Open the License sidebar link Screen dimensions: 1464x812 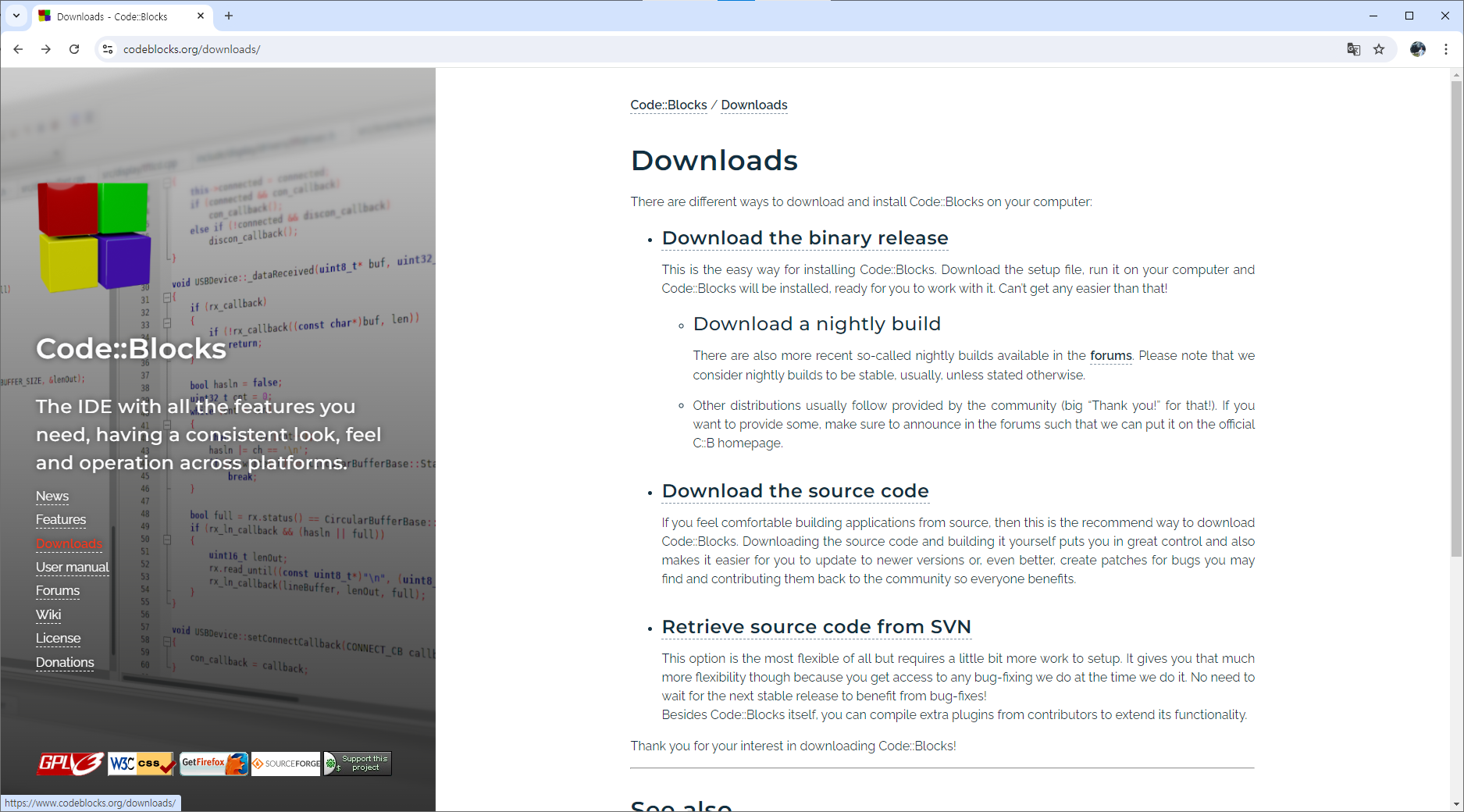click(x=59, y=639)
